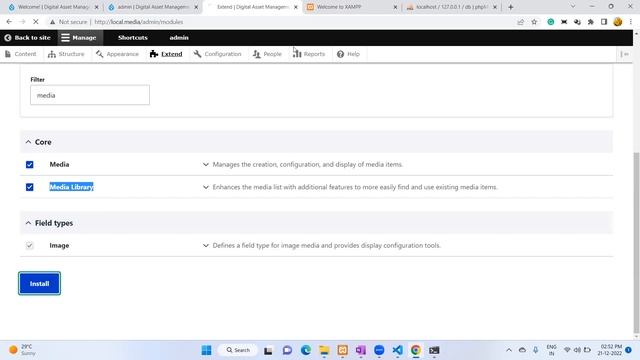Image resolution: width=640 pixels, height=360 pixels.
Task: Open the Chrome profile avatar
Action: [618, 22]
